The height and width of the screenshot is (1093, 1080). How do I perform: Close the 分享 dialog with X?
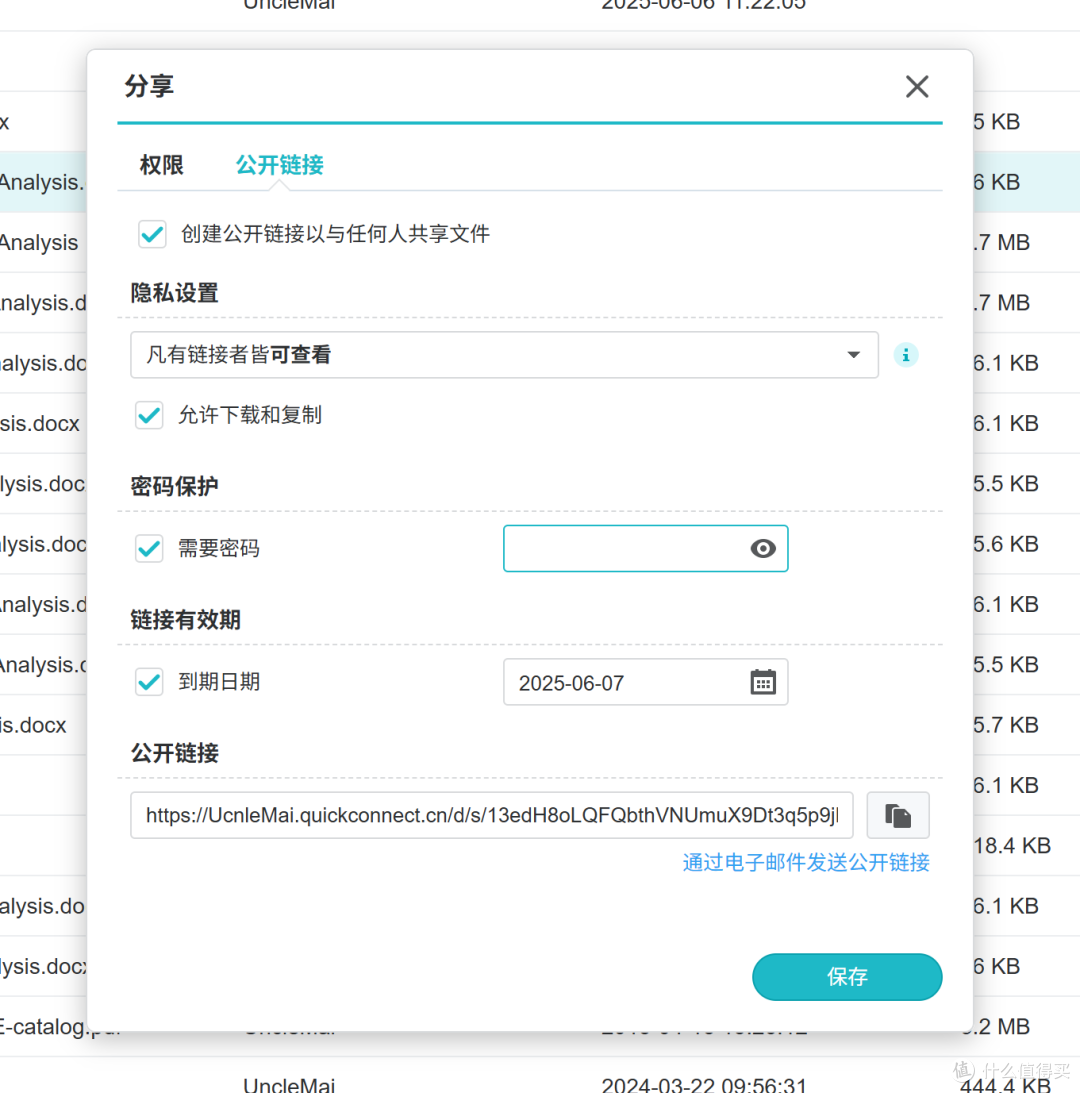(916, 87)
